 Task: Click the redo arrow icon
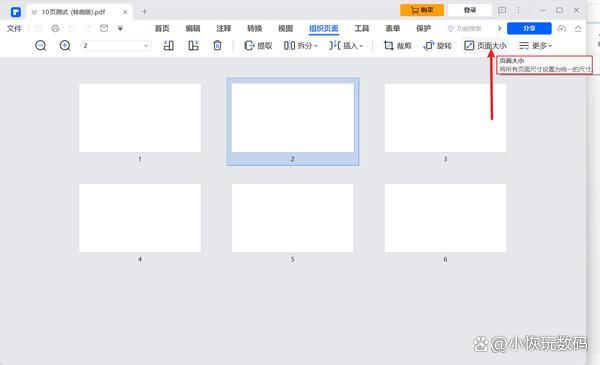point(88,28)
